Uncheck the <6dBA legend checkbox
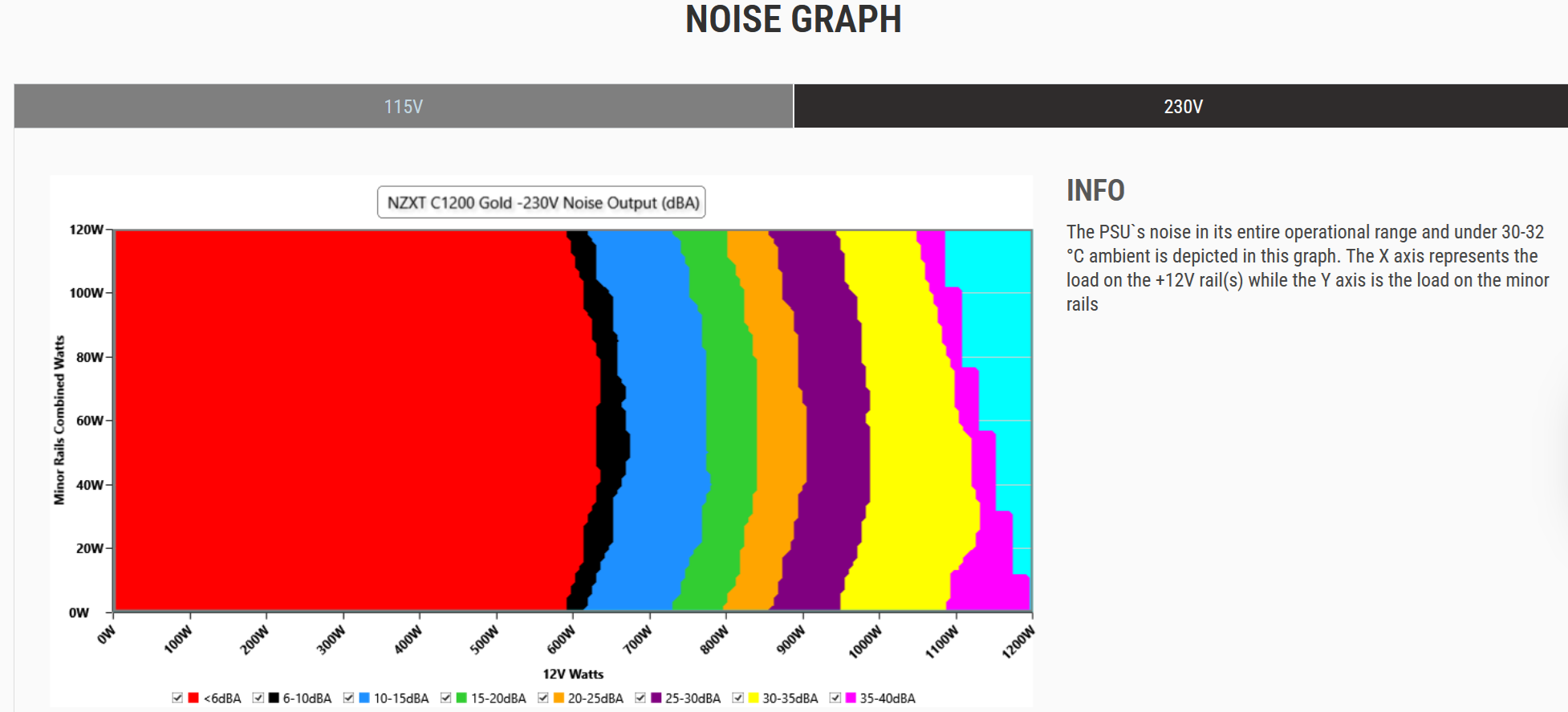 177,698
